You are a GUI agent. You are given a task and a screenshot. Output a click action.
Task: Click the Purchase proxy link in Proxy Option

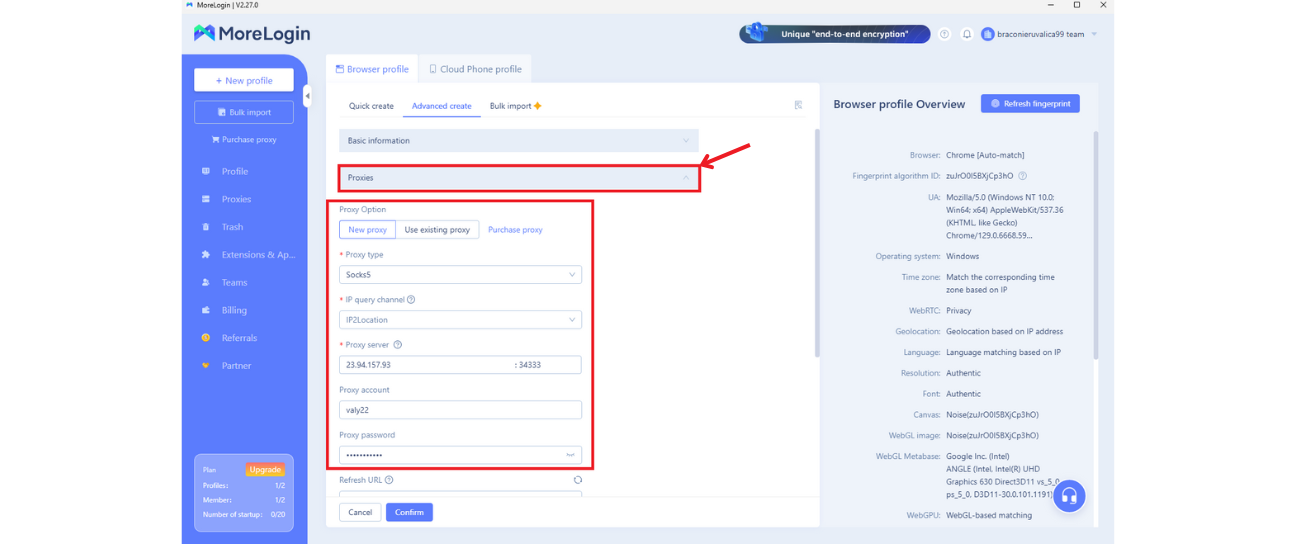515,230
